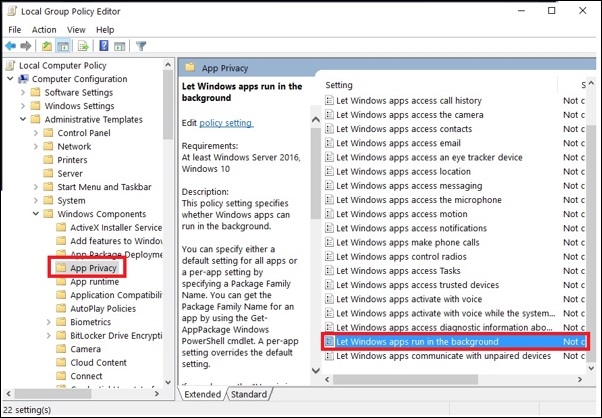Select the Camera tree folder

(78, 349)
